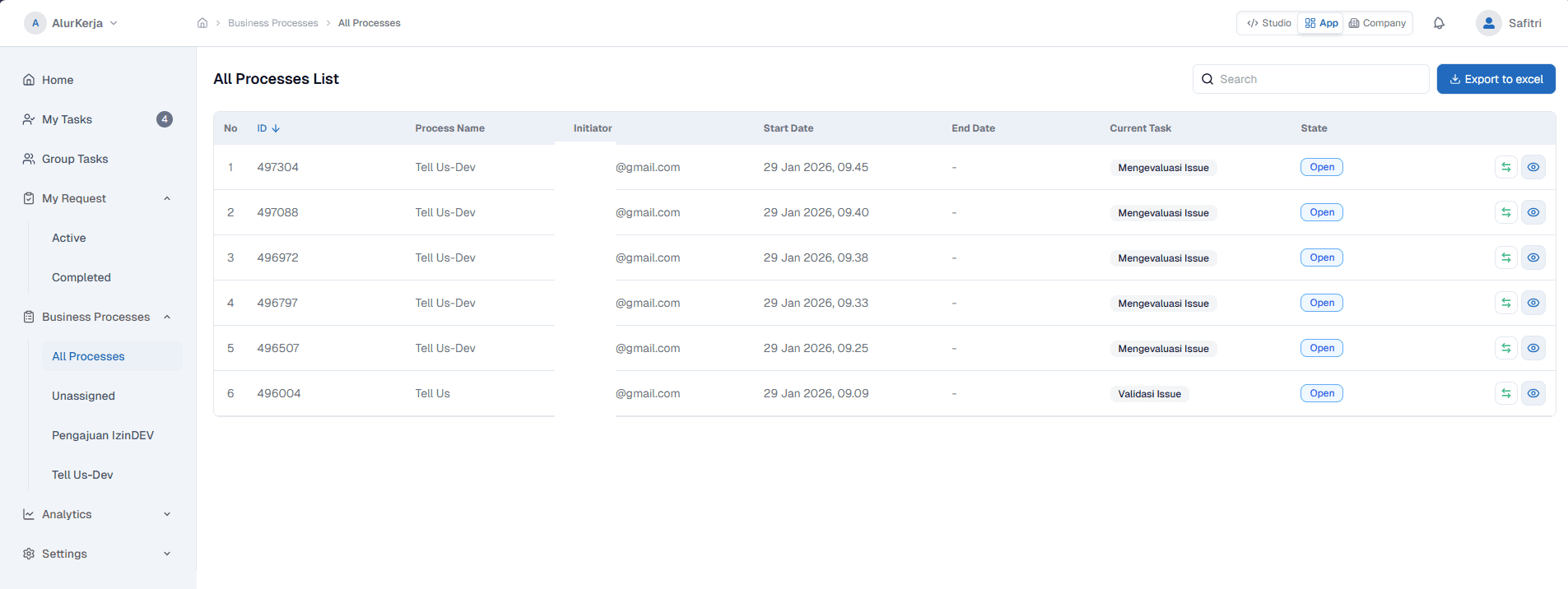Screen dimensions: 1568x589
Task: Open the Unassigned processes sidebar item
Action: point(83,396)
